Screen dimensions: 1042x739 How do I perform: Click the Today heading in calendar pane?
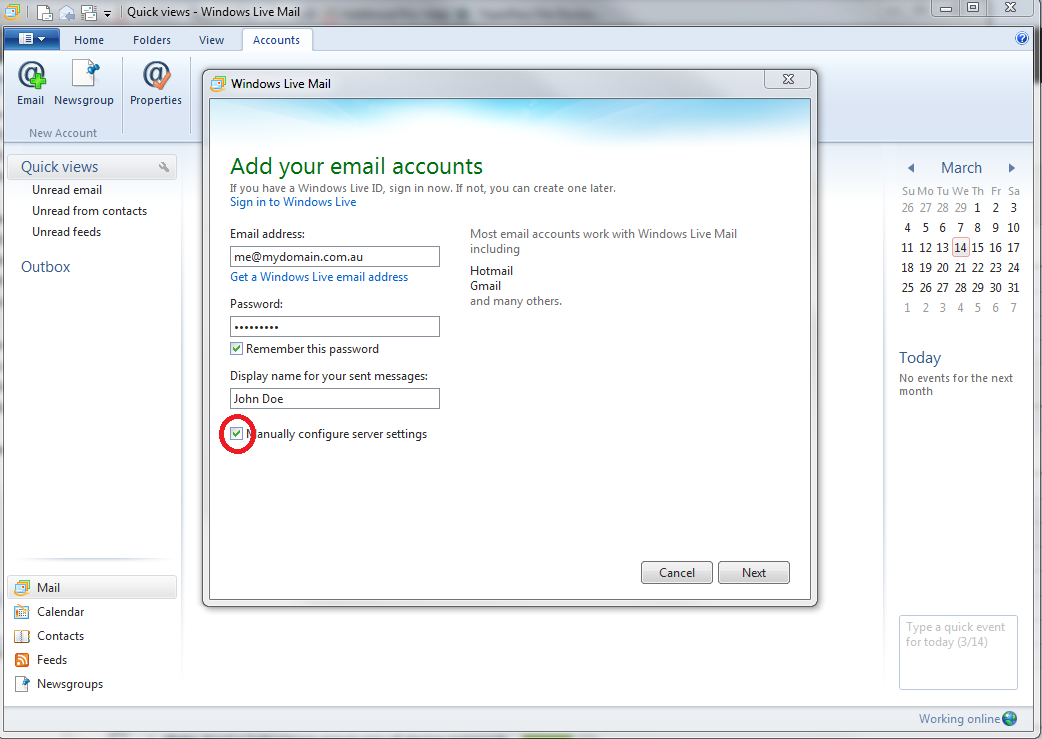point(920,358)
